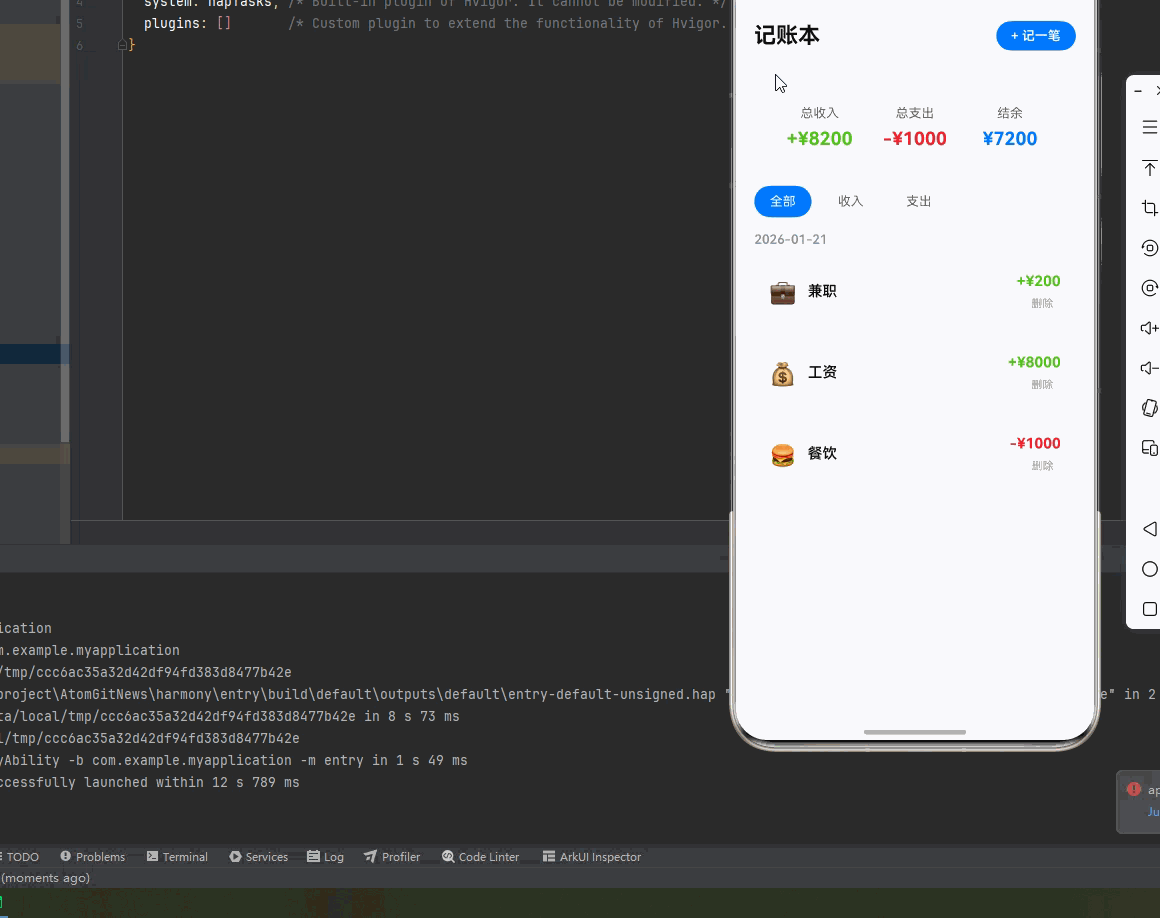Decrease emulator volume with speaker minus icon
This screenshot has height=918, width=1160.
pyautogui.click(x=1150, y=368)
